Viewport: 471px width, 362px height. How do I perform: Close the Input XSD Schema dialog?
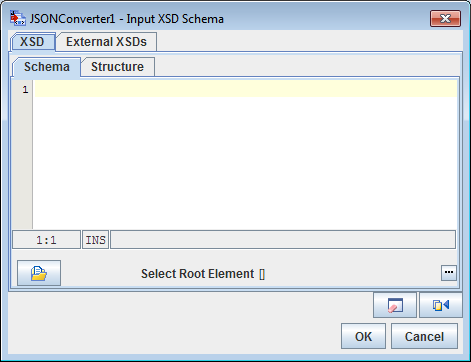point(445,18)
